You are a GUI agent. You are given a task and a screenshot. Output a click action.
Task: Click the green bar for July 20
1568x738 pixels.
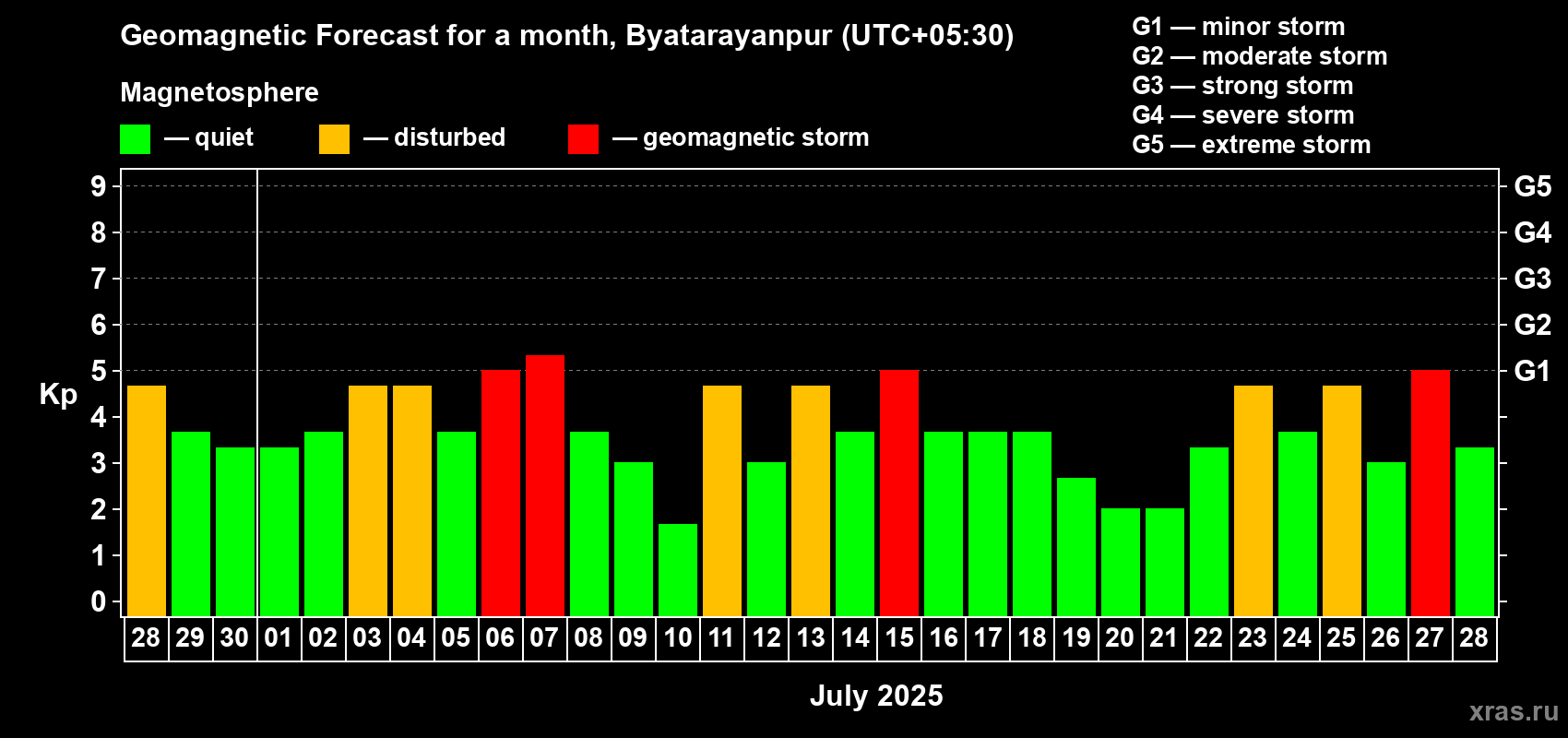[x=1121, y=562]
